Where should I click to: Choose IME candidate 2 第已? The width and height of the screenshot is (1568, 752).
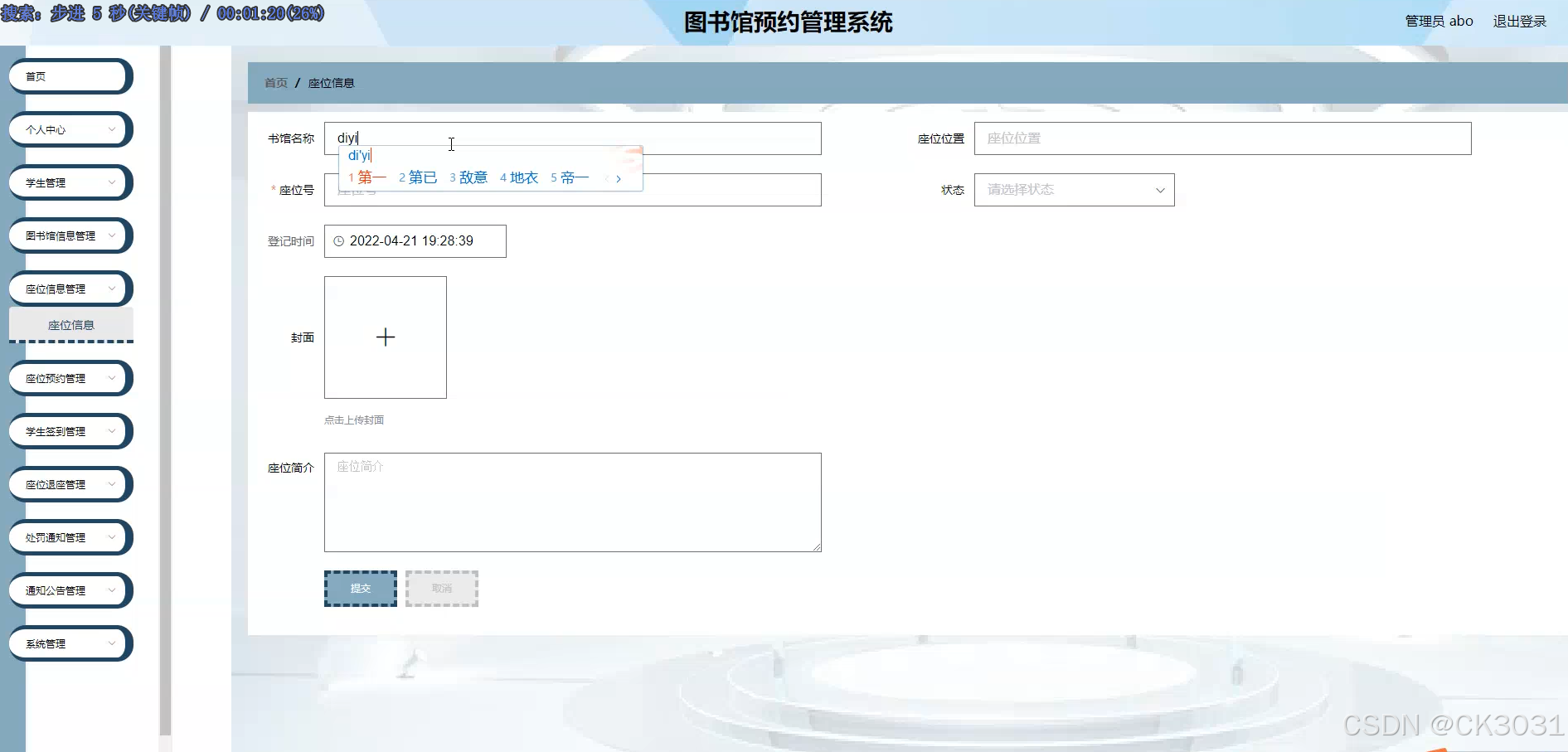(418, 177)
